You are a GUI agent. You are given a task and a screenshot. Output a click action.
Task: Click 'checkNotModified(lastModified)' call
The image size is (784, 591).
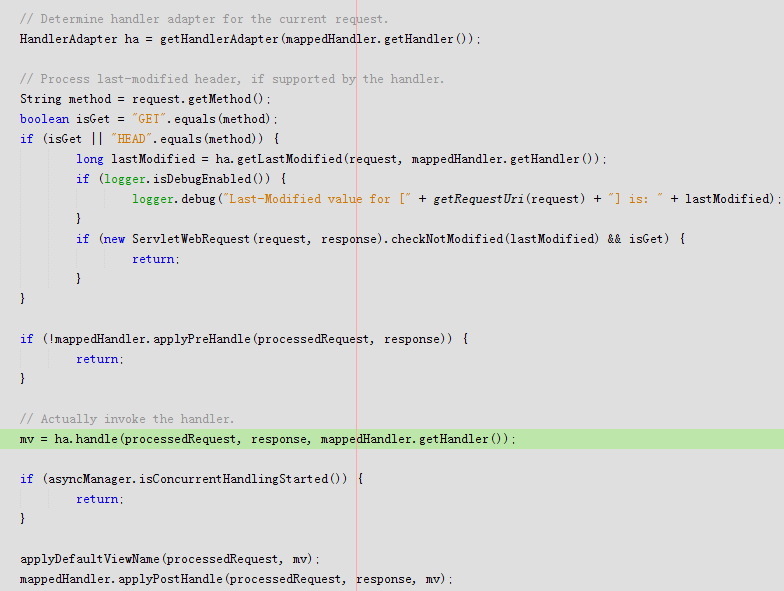click(494, 239)
